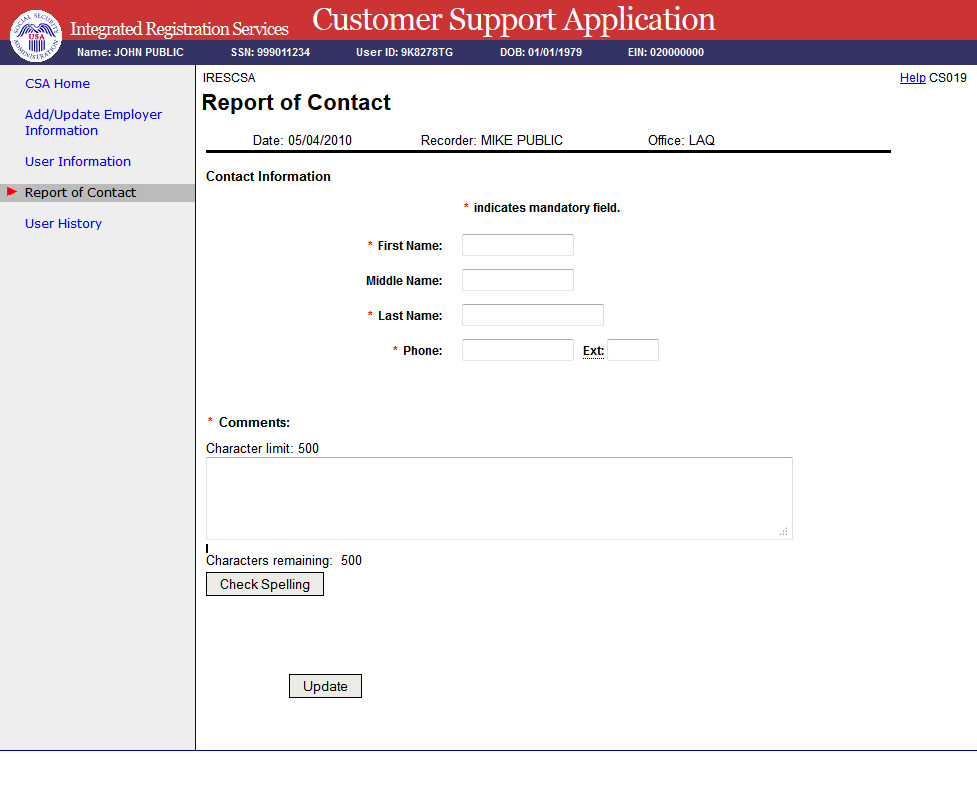The height and width of the screenshot is (787, 977).
Task: Go to User Information page
Action: pyautogui.click(x=78, y=161)
